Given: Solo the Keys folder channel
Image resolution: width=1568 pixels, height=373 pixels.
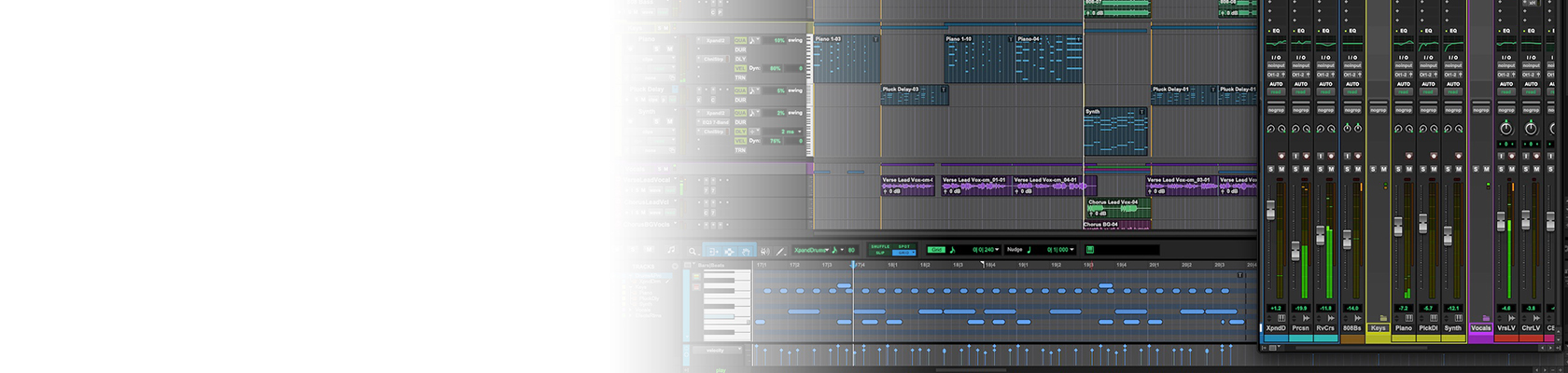Looking at the screenshot, I should point(1371,169).
